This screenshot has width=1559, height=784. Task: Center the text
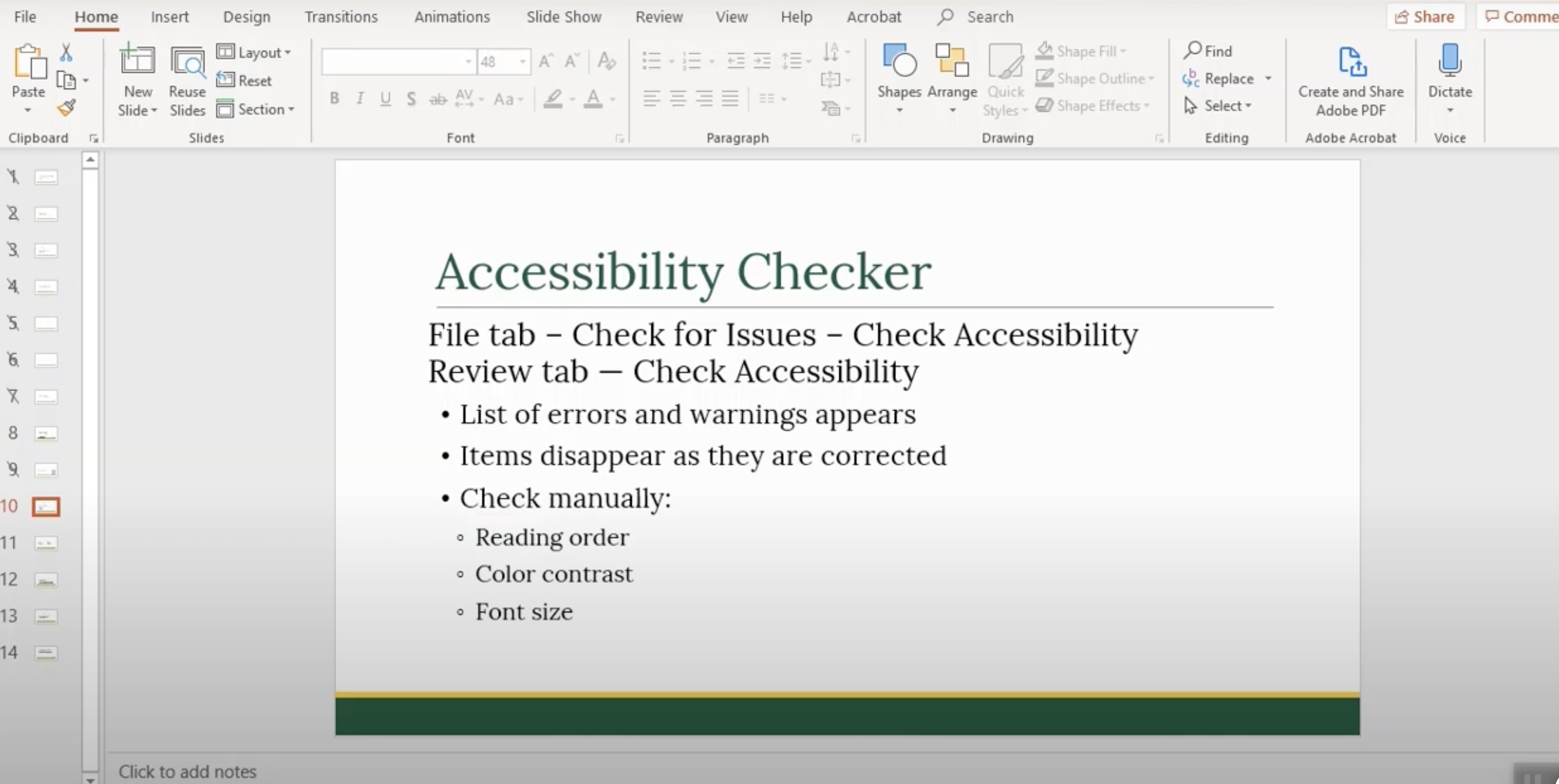coord(678,98)
